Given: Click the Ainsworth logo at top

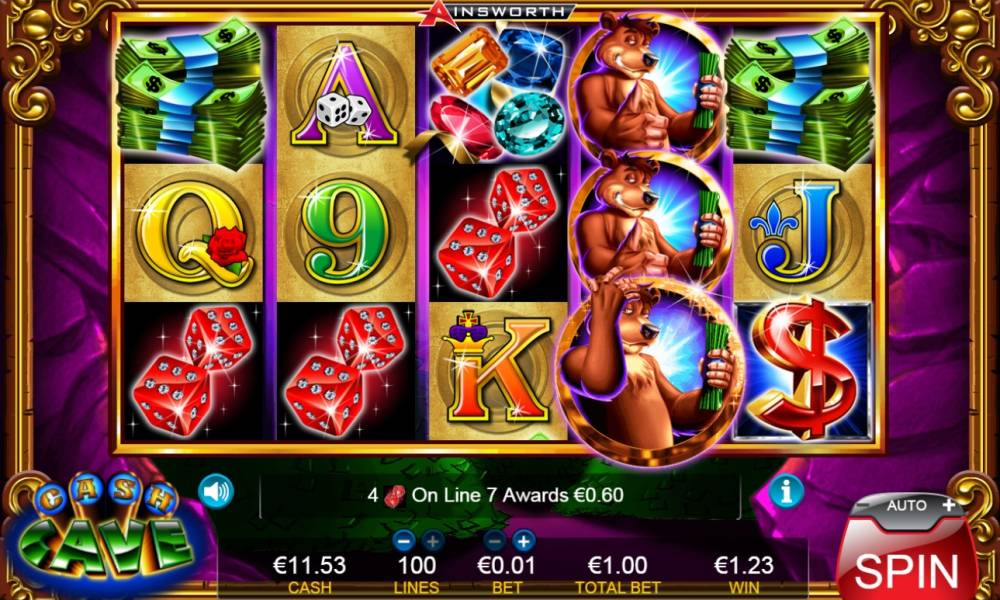Looking at the screenshot, I should 497,14.
